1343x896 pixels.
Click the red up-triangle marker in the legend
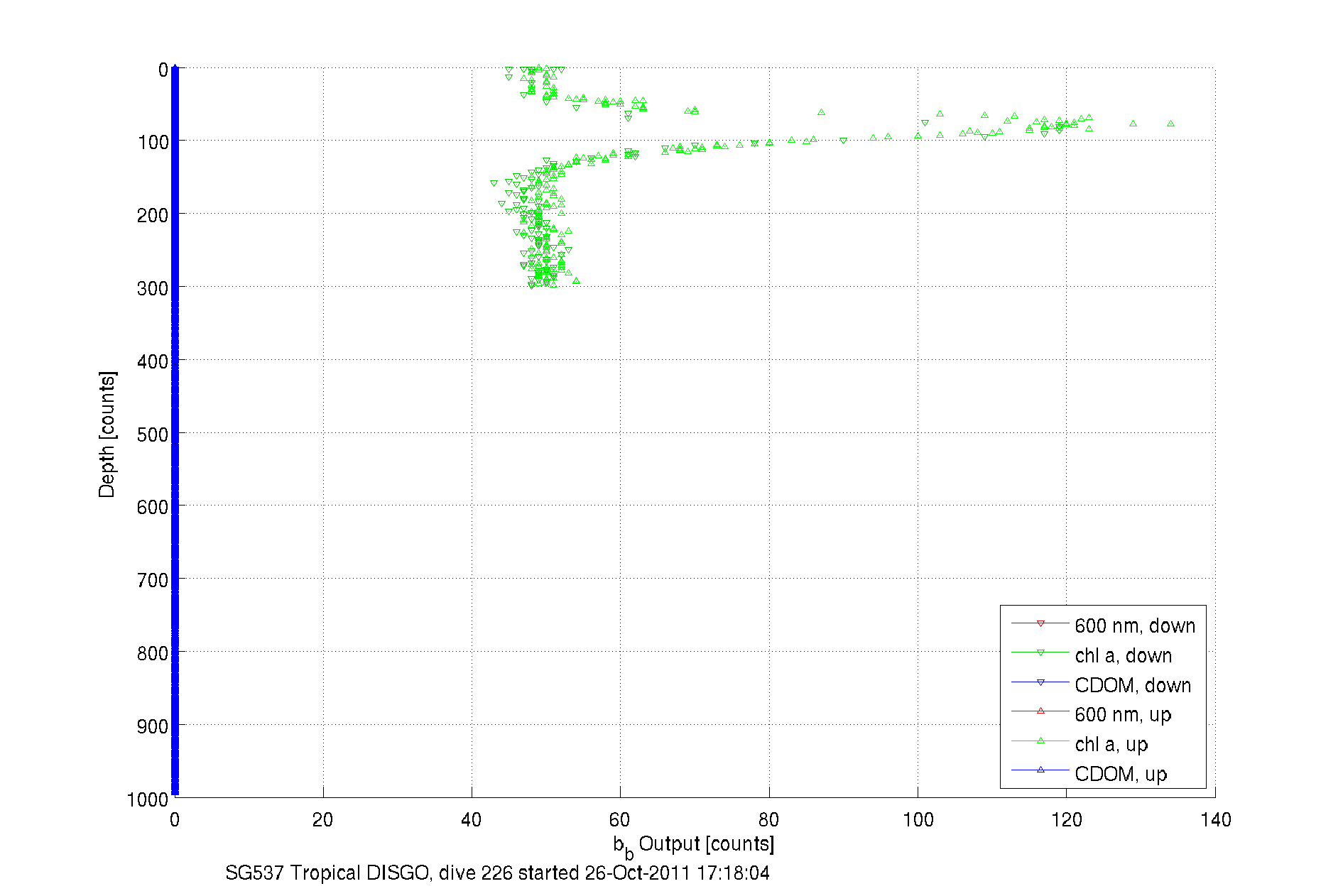tap(1040, 711)
